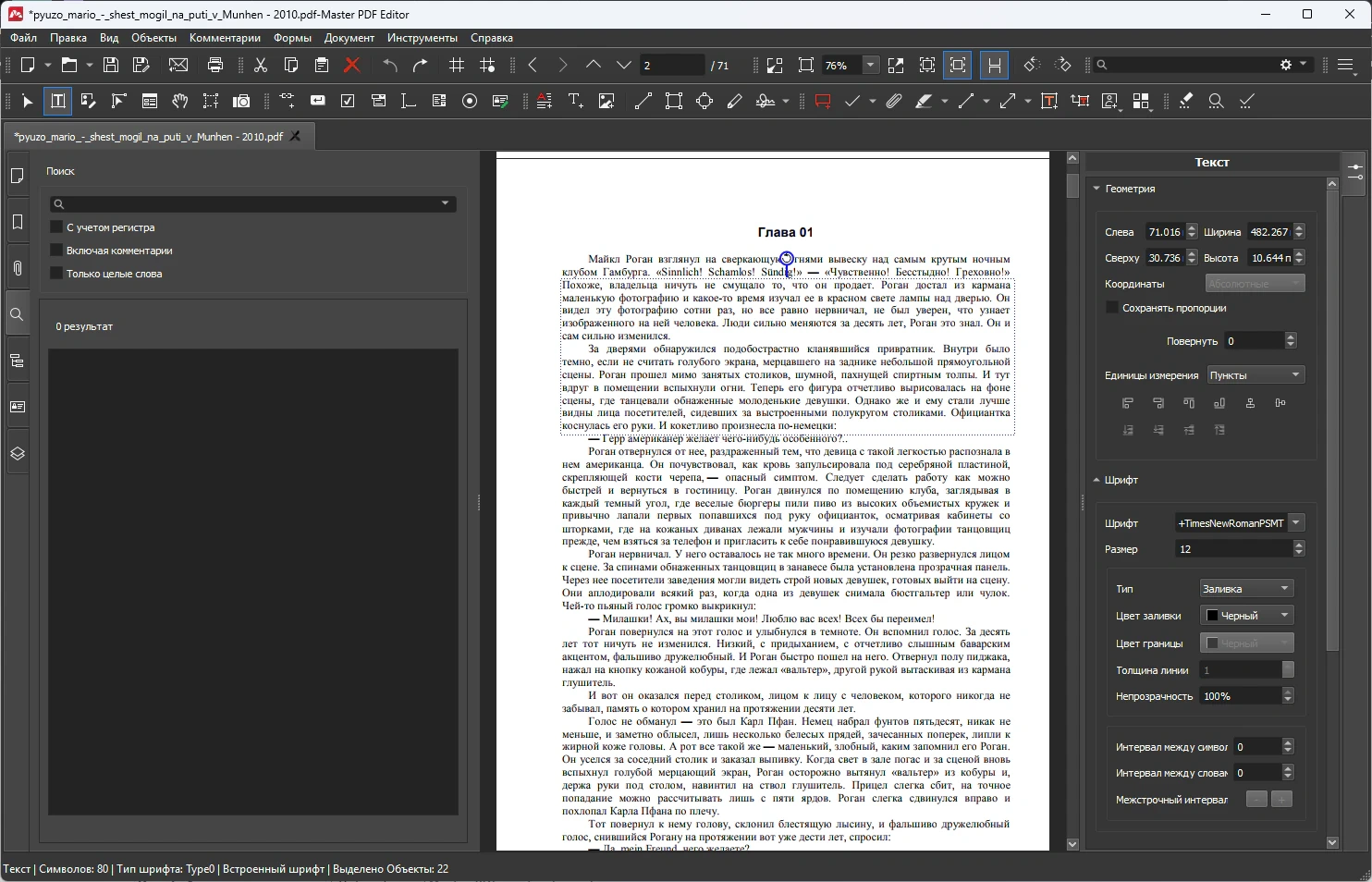Open the Layers sidebar panel
This screenshot has height=882, width=1372.
tap(17, 454)
